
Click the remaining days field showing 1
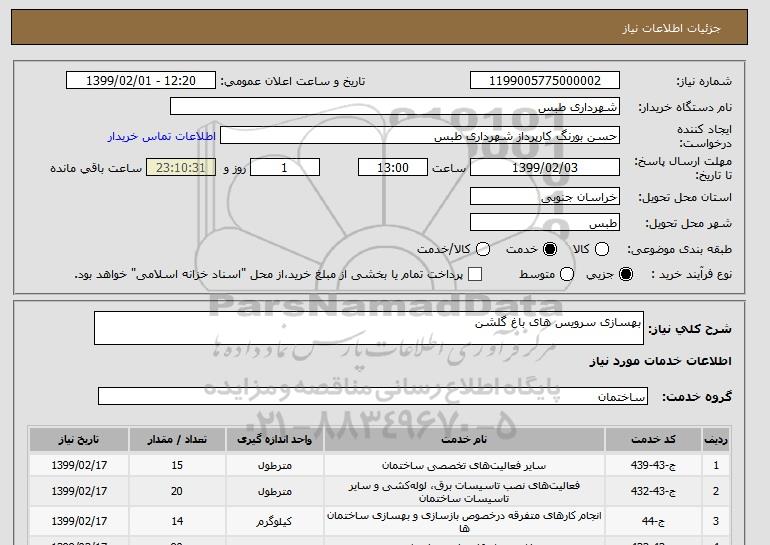tap(285, 167)
